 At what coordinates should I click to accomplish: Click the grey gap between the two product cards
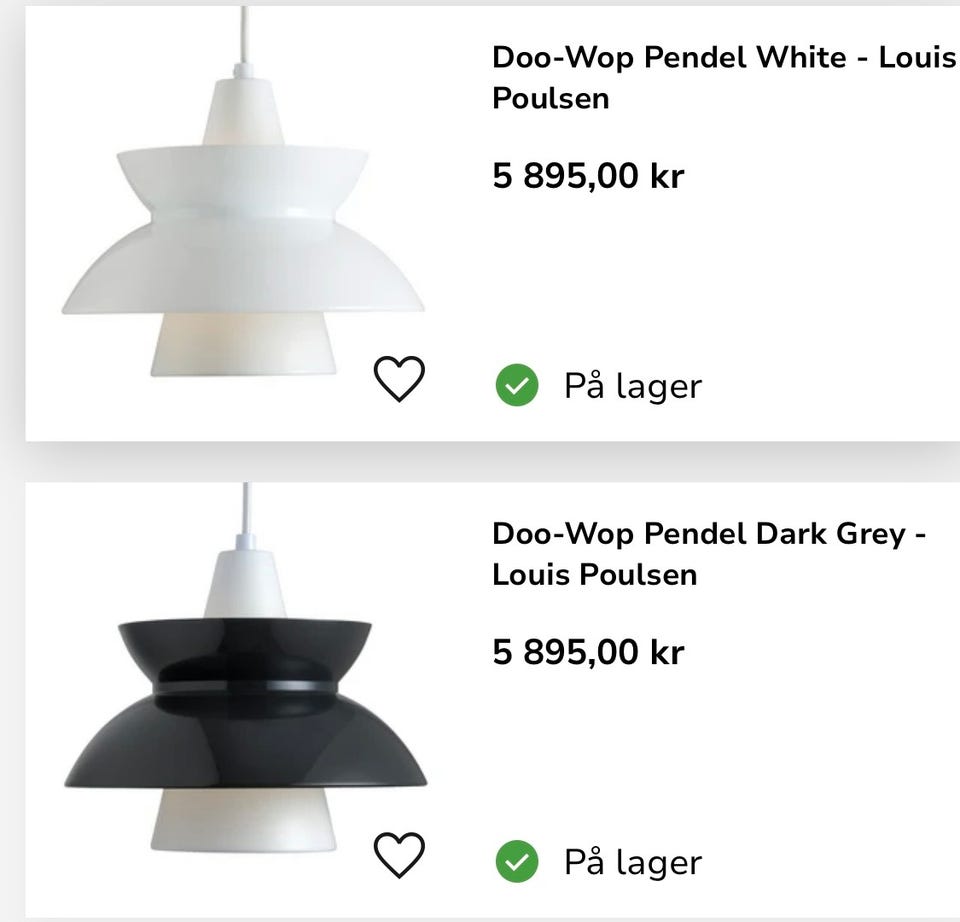point(492,462)
